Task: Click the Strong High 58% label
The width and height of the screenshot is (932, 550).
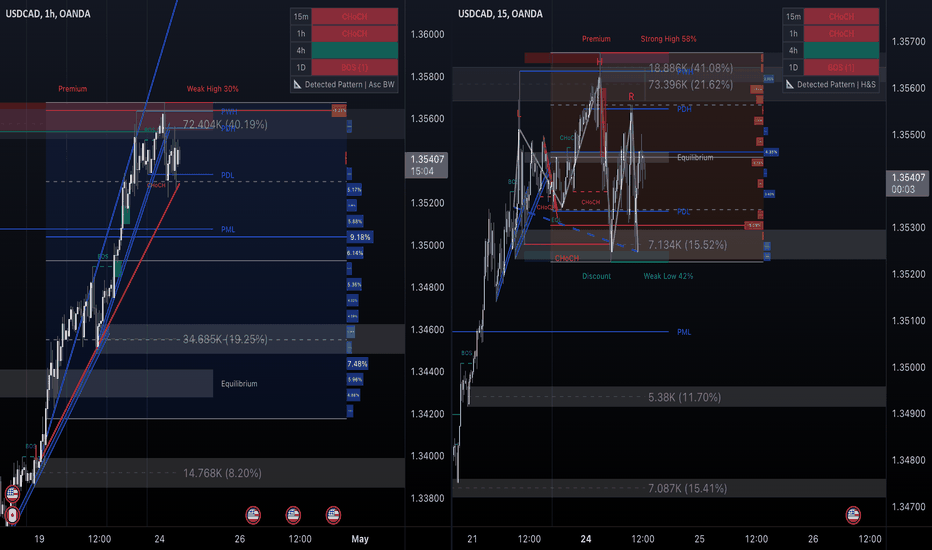Action: pos(668,39)
